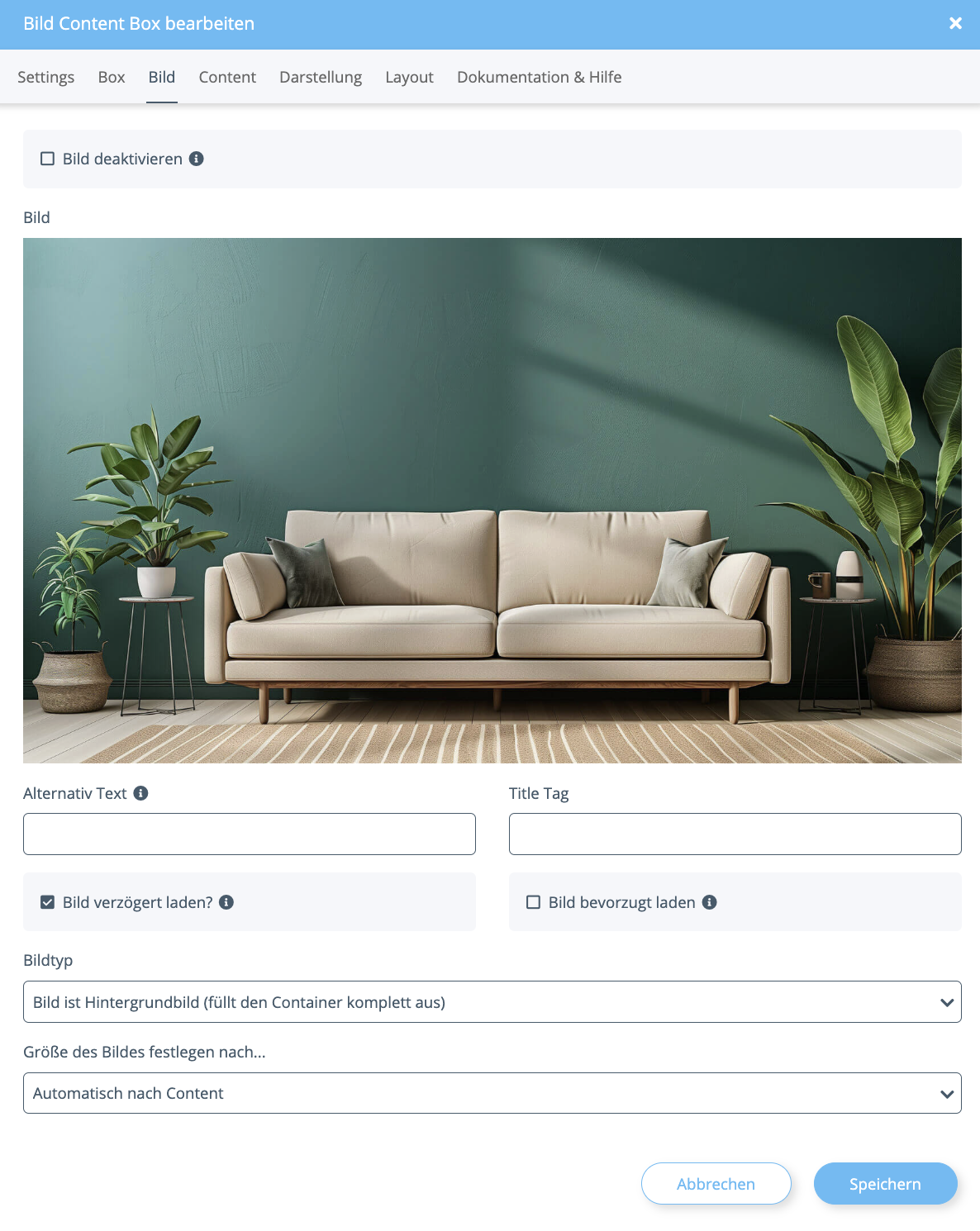This screenshot has width=980, height=1231.
Task: Go to the Content tab
Action: point(227,77)
